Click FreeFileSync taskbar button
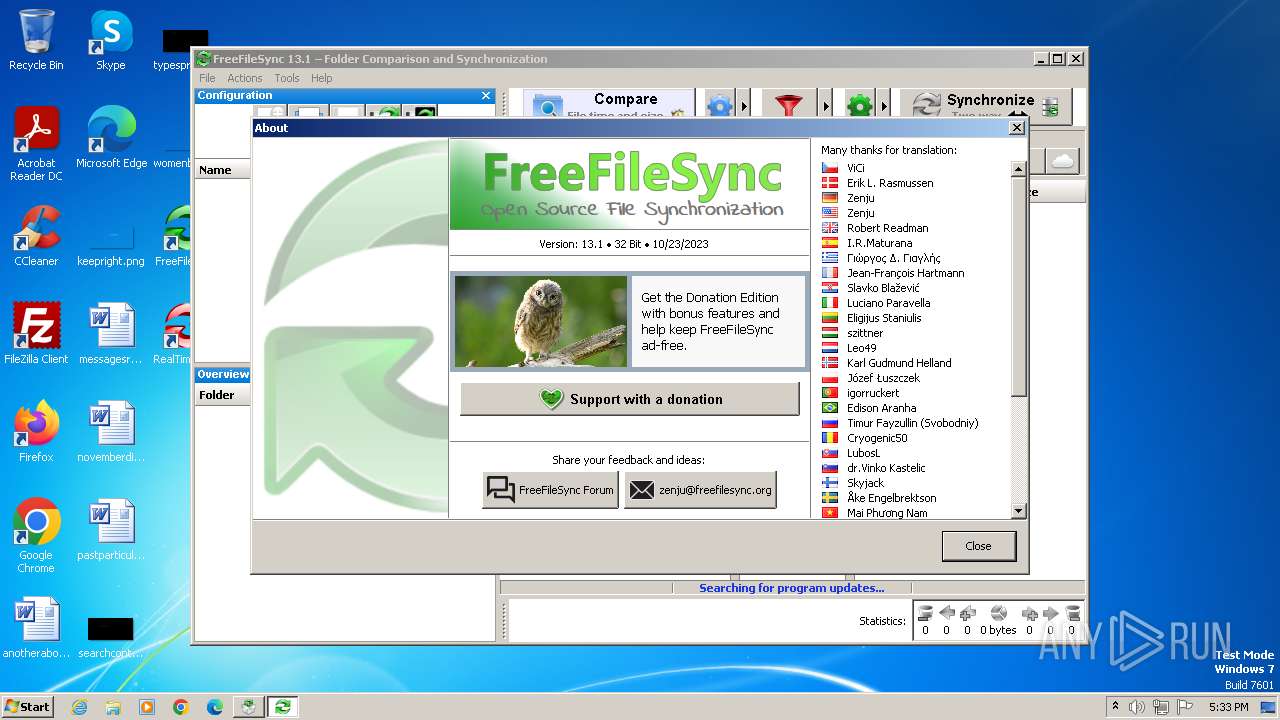The width and height of the screenshot is (1280, 720). pos(283,707)
